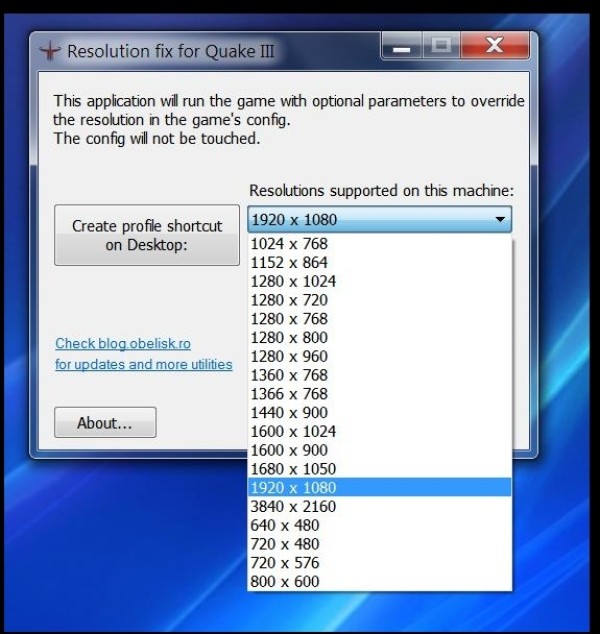Choose 1280 x 768 resolution entry
The image size is (600, 634).
379,319
